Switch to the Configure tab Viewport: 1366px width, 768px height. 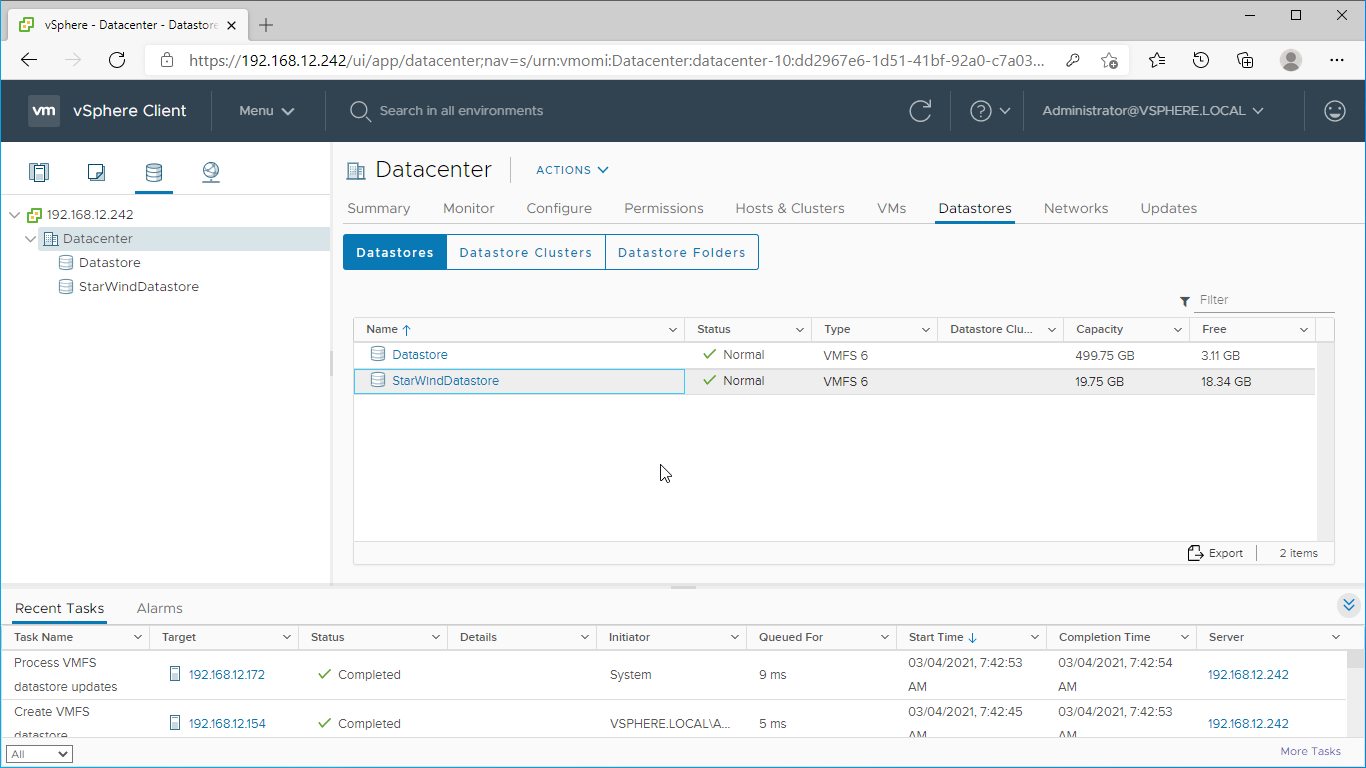click(559, 208)
